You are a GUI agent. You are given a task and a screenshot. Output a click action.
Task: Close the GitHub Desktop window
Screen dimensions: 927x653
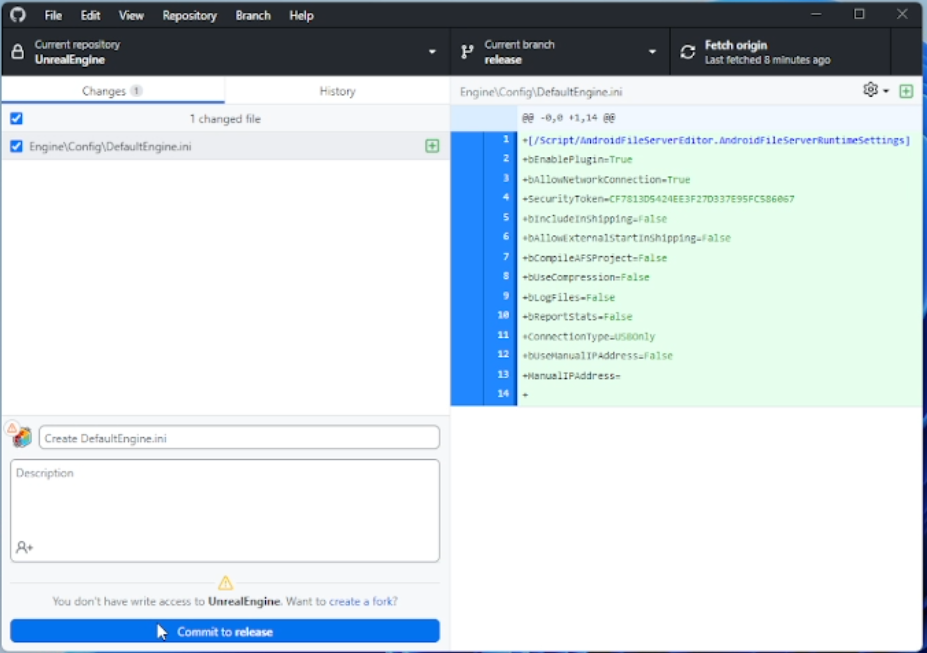[x=902, y=14]
